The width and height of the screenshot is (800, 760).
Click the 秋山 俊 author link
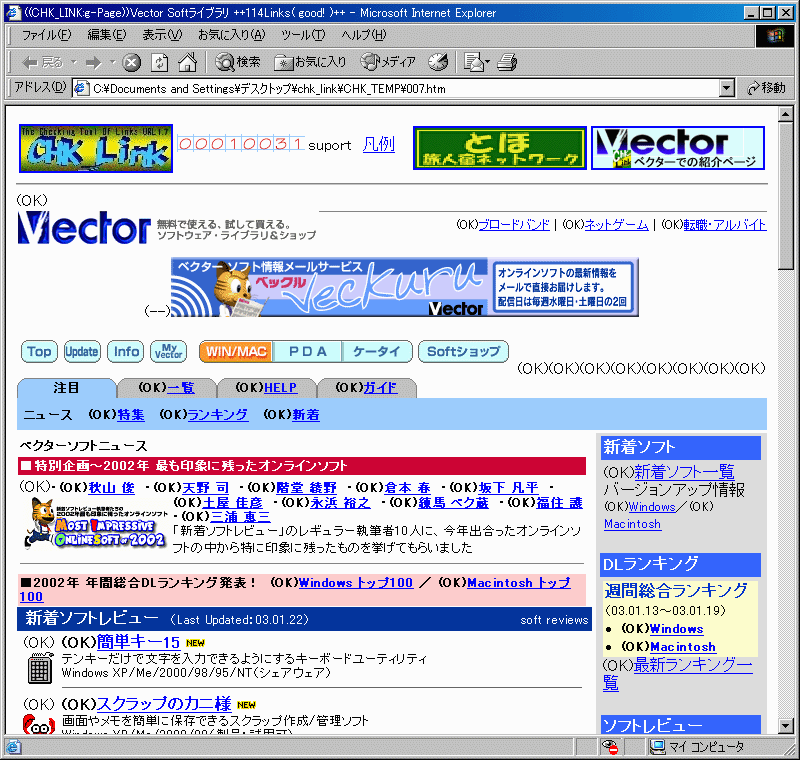[112, 488]
